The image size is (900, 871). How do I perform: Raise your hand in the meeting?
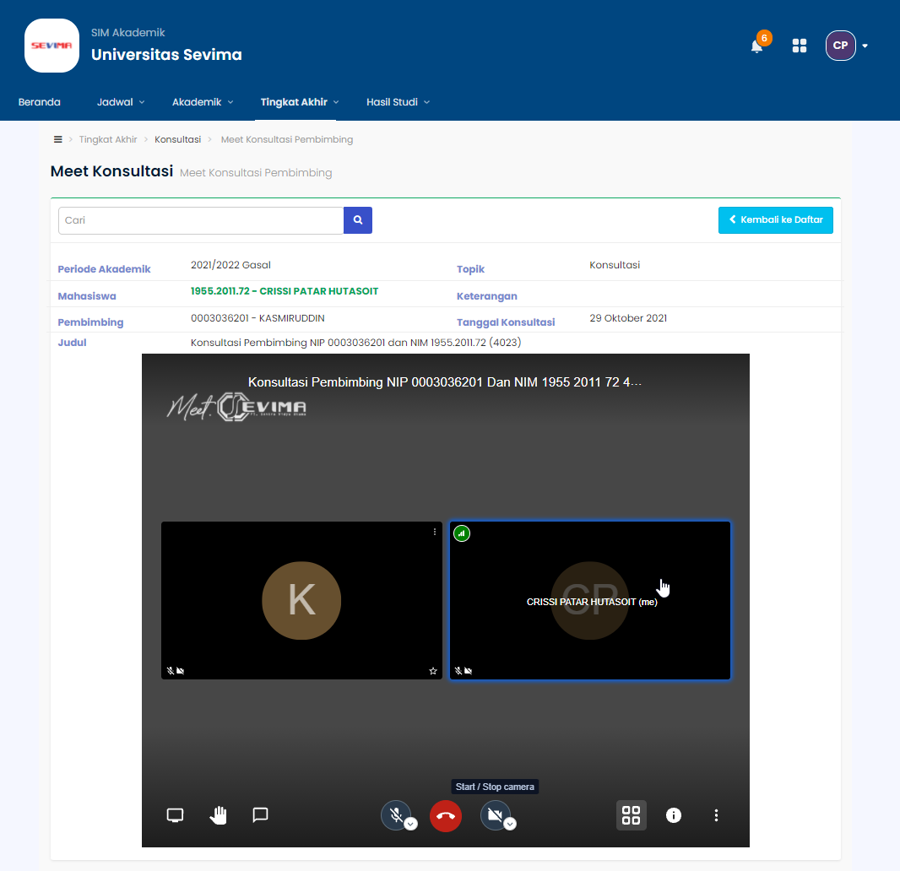[x=218, y=815]
